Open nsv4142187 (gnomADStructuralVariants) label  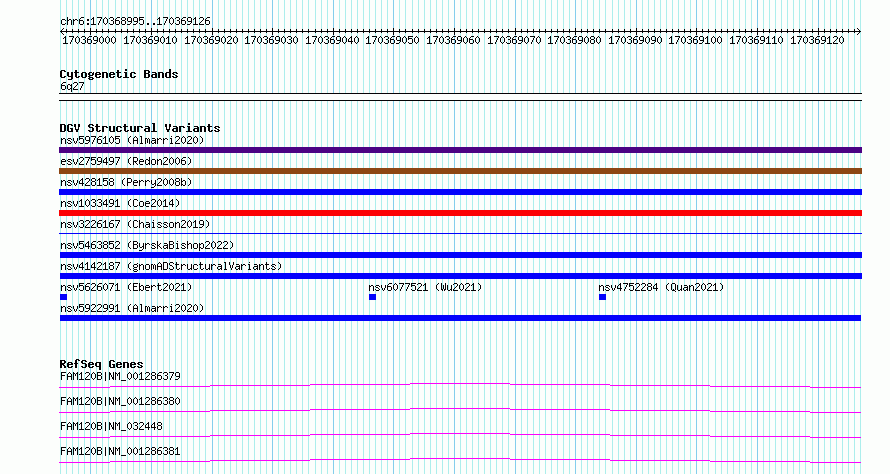click(171, 266)
